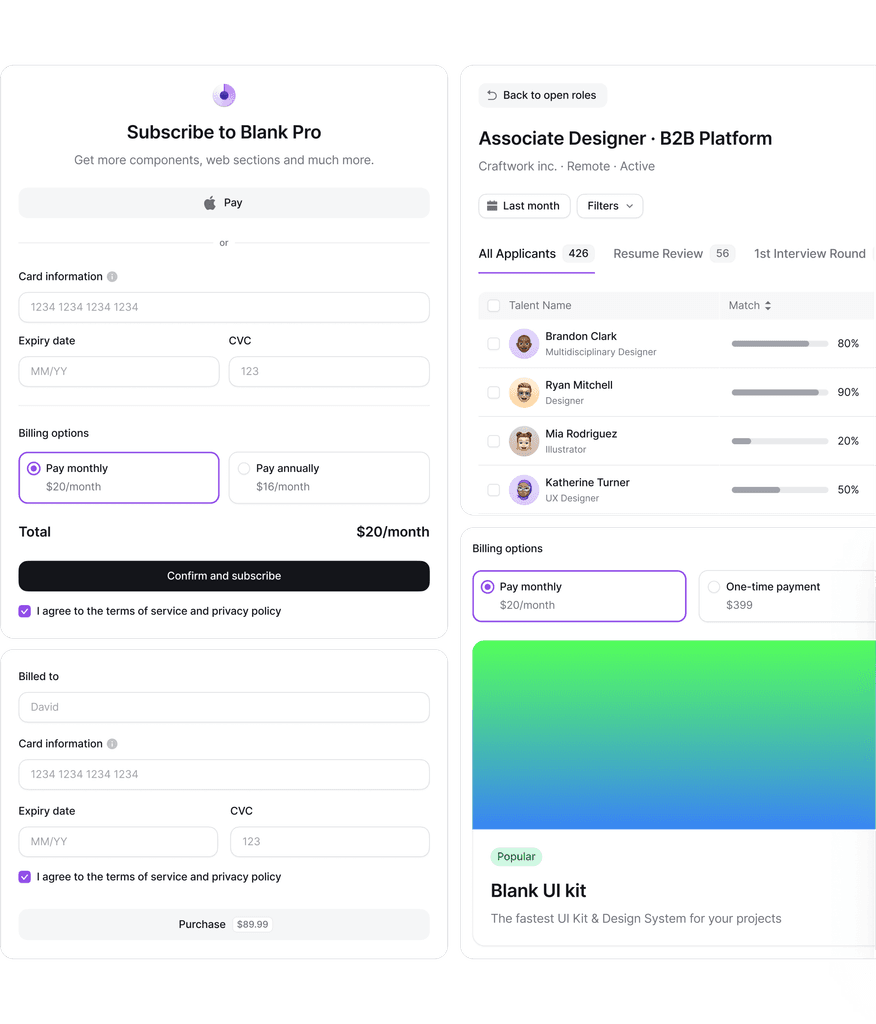Switch to the Resume Review tab
The width and height of the screenshot is (876, 1024).
tap(660, 253)
